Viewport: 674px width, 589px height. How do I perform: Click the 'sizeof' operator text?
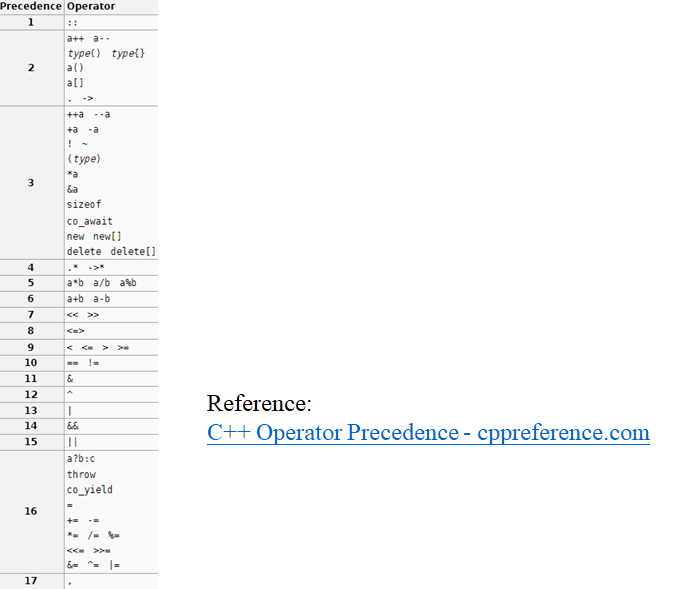tap(84, 205)
